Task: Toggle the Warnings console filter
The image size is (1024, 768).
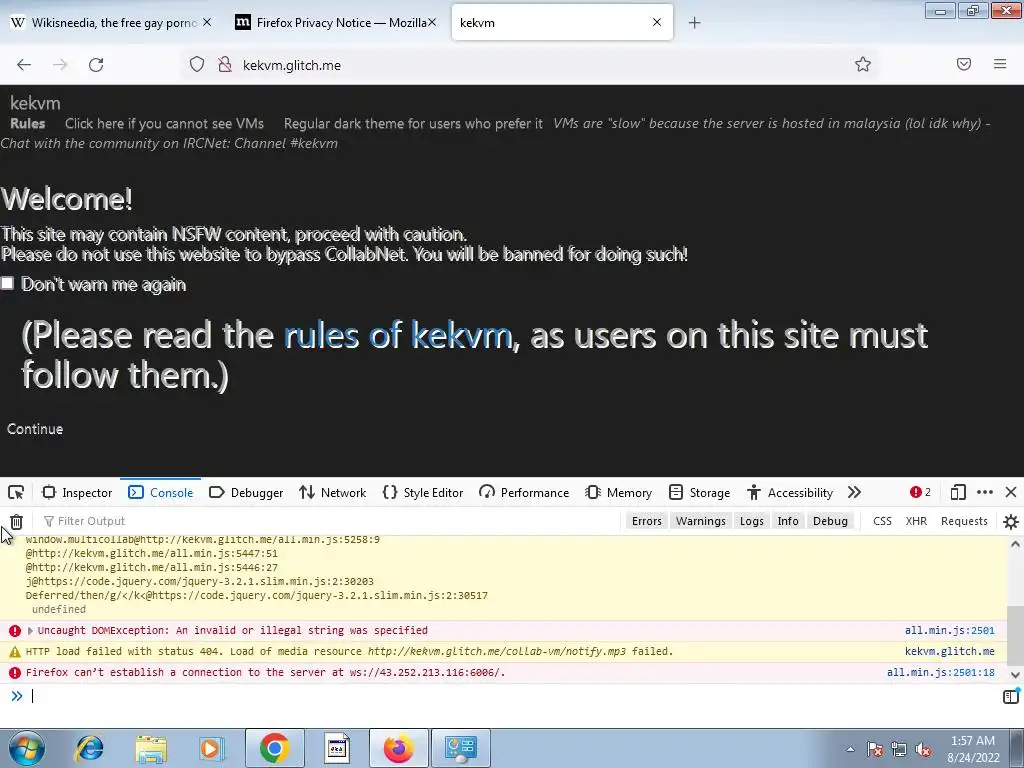Action: tap(701, 521)
